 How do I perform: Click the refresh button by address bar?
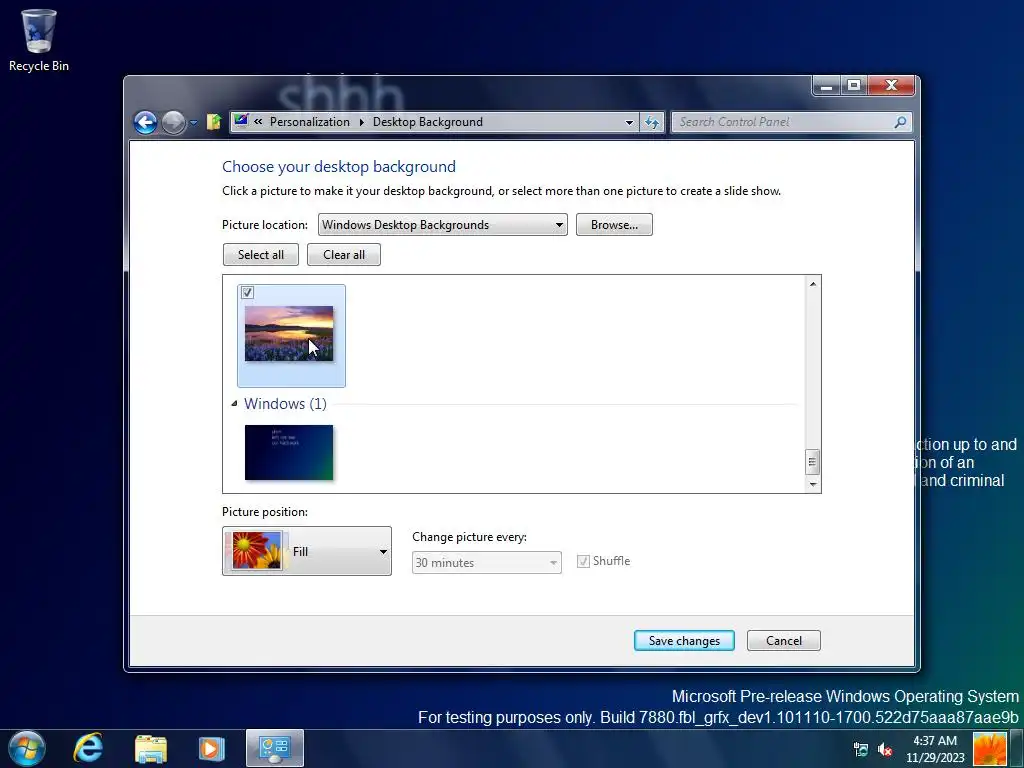point(652,122)
